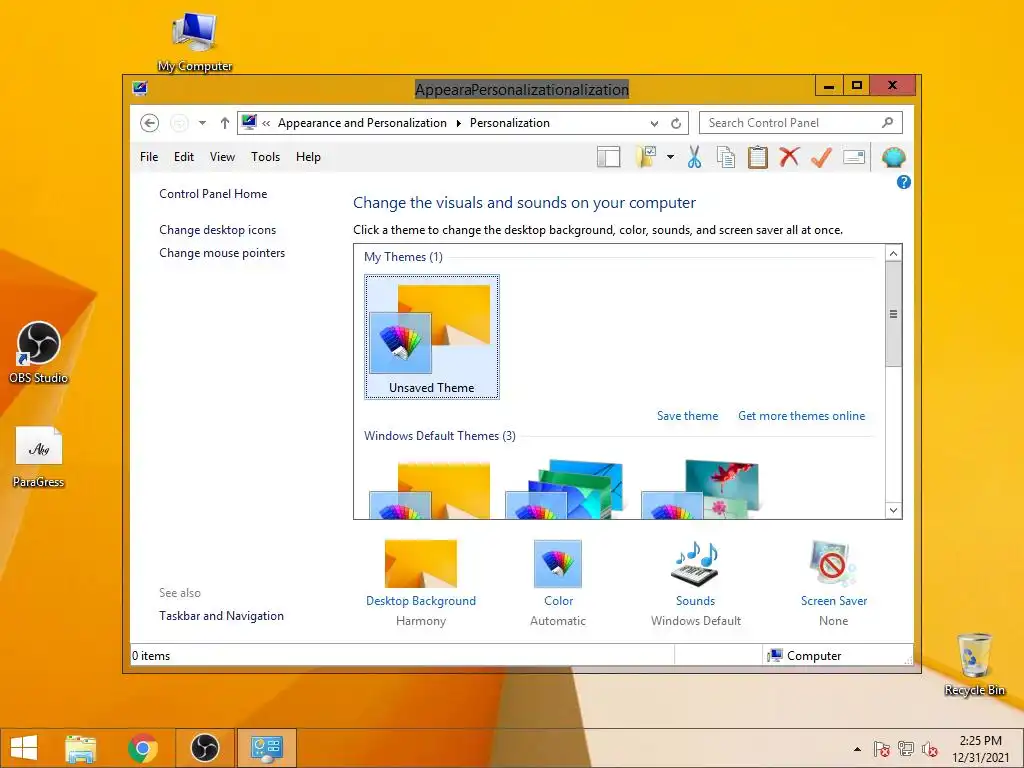
Task: Click the Appearance and Personalization breadcrumb
Action: tap(362, 123)
